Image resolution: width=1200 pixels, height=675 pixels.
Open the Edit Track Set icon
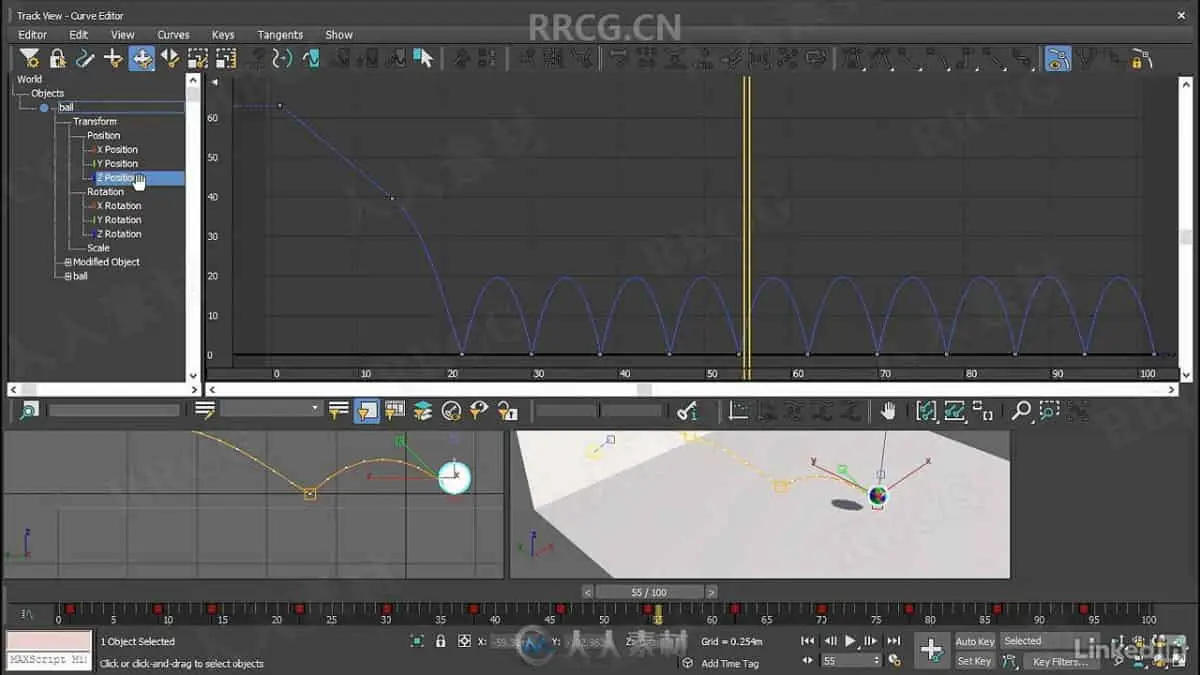(205, 410)
